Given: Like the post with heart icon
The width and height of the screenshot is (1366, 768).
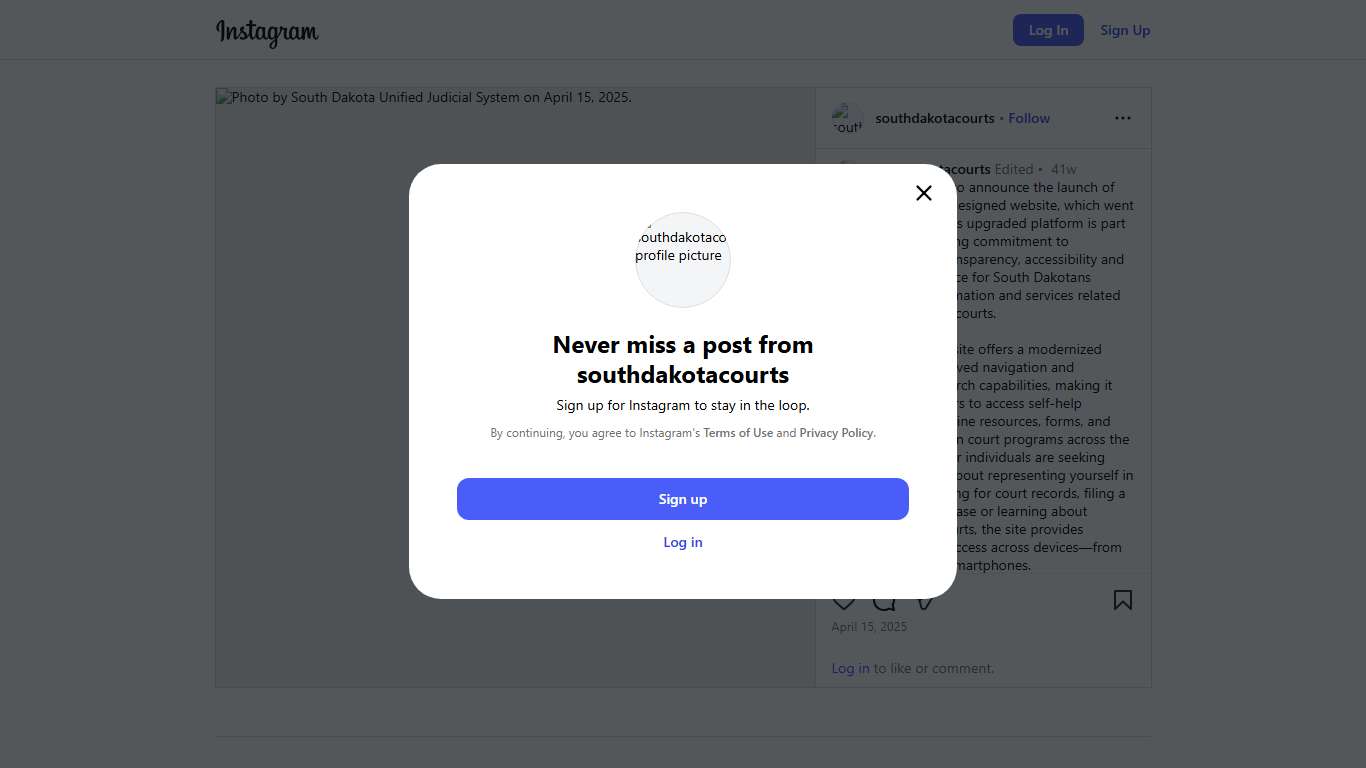Looking at the screenshot, I should click(844, 603).
